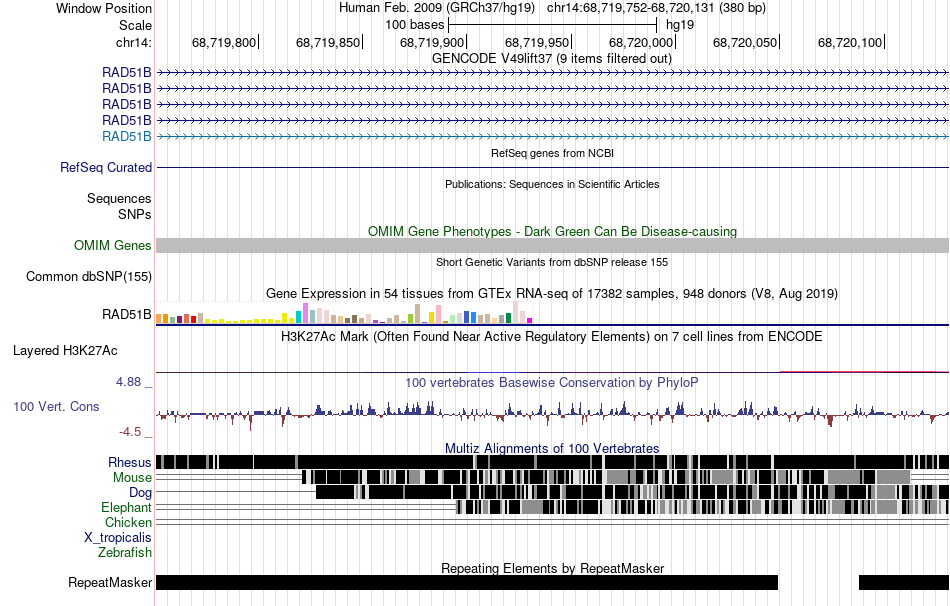Click the Scale track label
This screenshot has width=950, height=606.
coord(135,25)
